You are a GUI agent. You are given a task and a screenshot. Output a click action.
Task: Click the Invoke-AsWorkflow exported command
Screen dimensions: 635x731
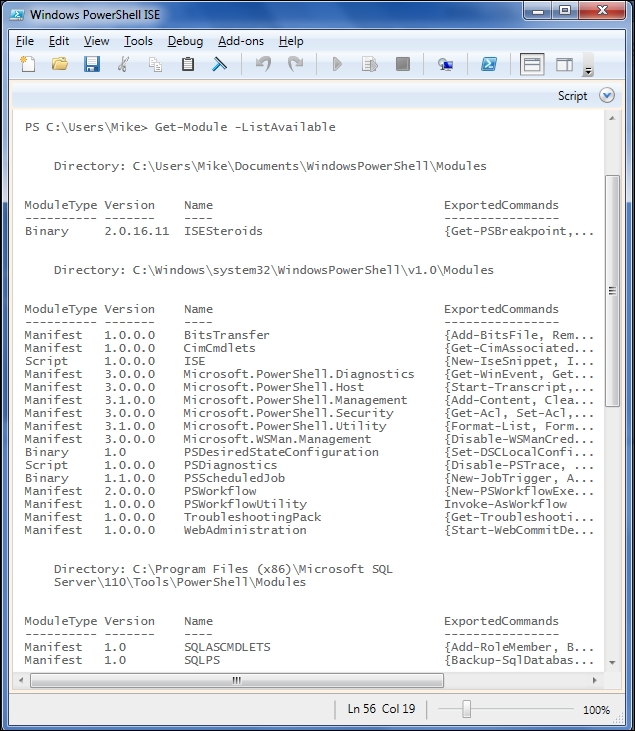pyautogui.click(x=505, y=504)
